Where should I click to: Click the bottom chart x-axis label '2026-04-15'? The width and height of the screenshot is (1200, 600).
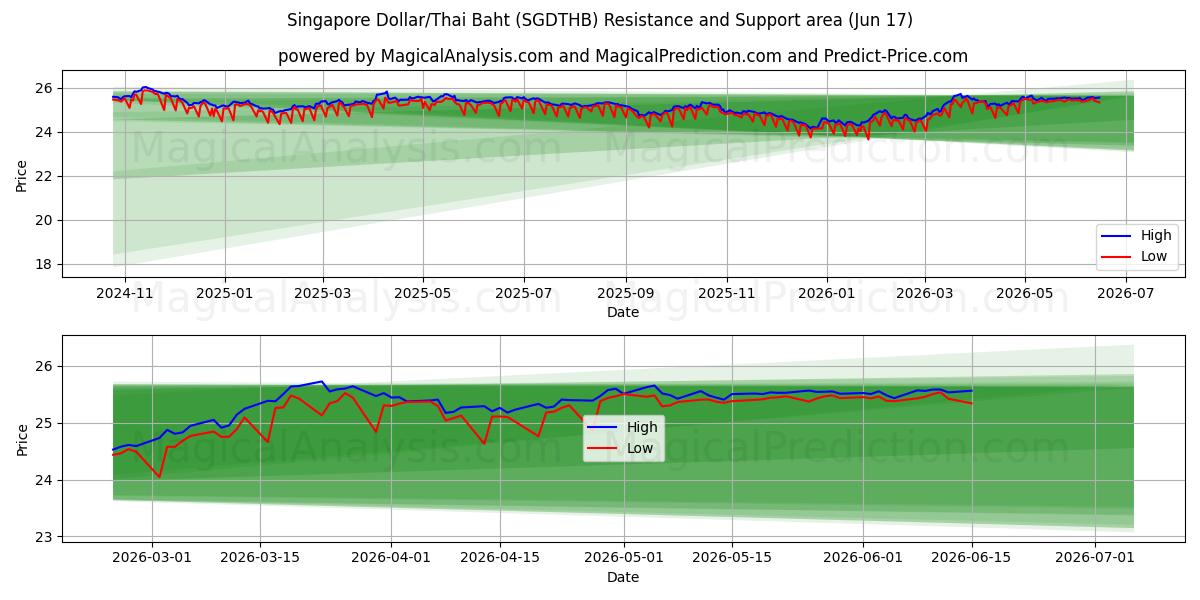pyautogui.click(x=499, y=559)
